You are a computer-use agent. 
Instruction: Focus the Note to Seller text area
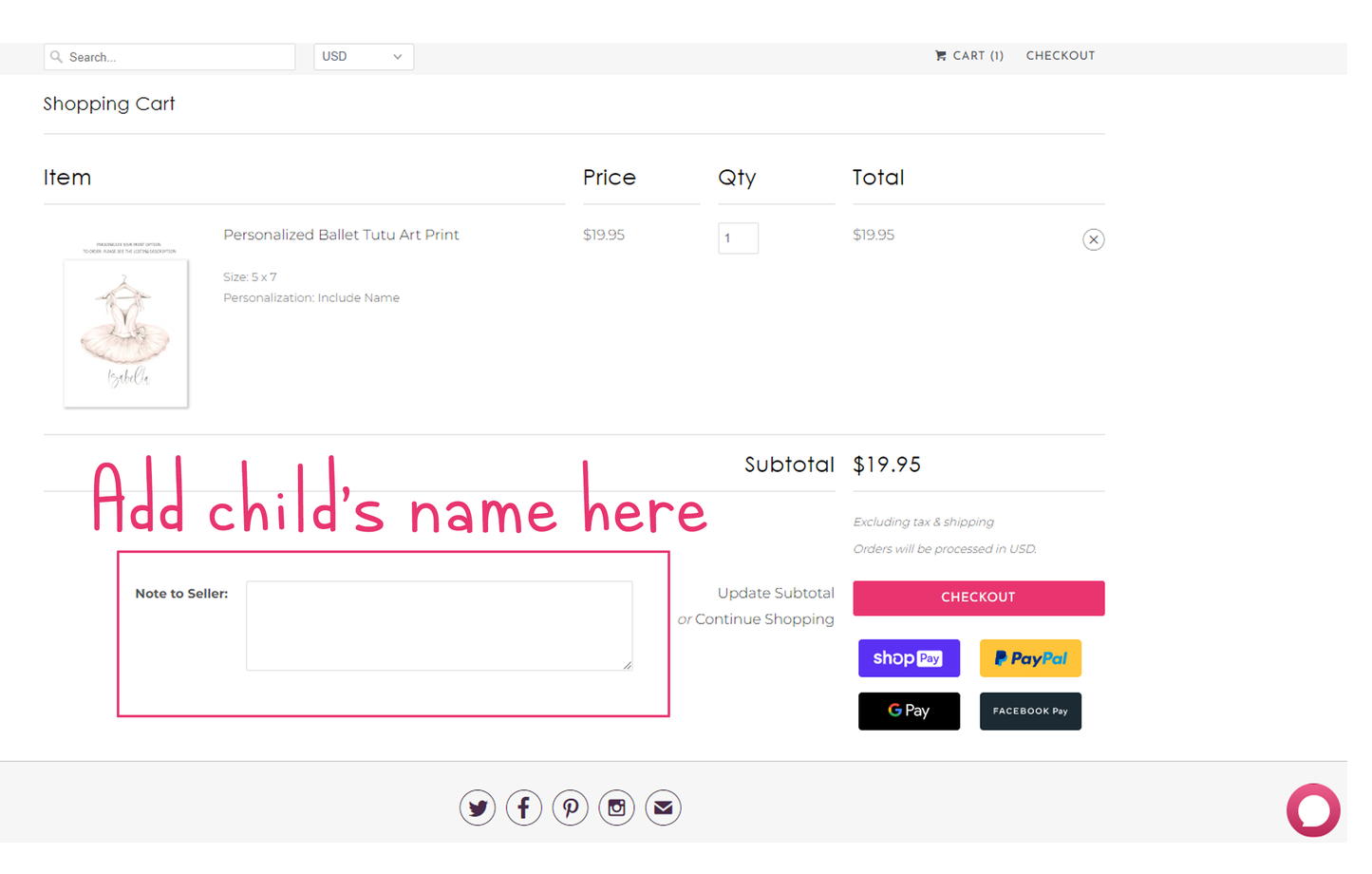point(439,625)
